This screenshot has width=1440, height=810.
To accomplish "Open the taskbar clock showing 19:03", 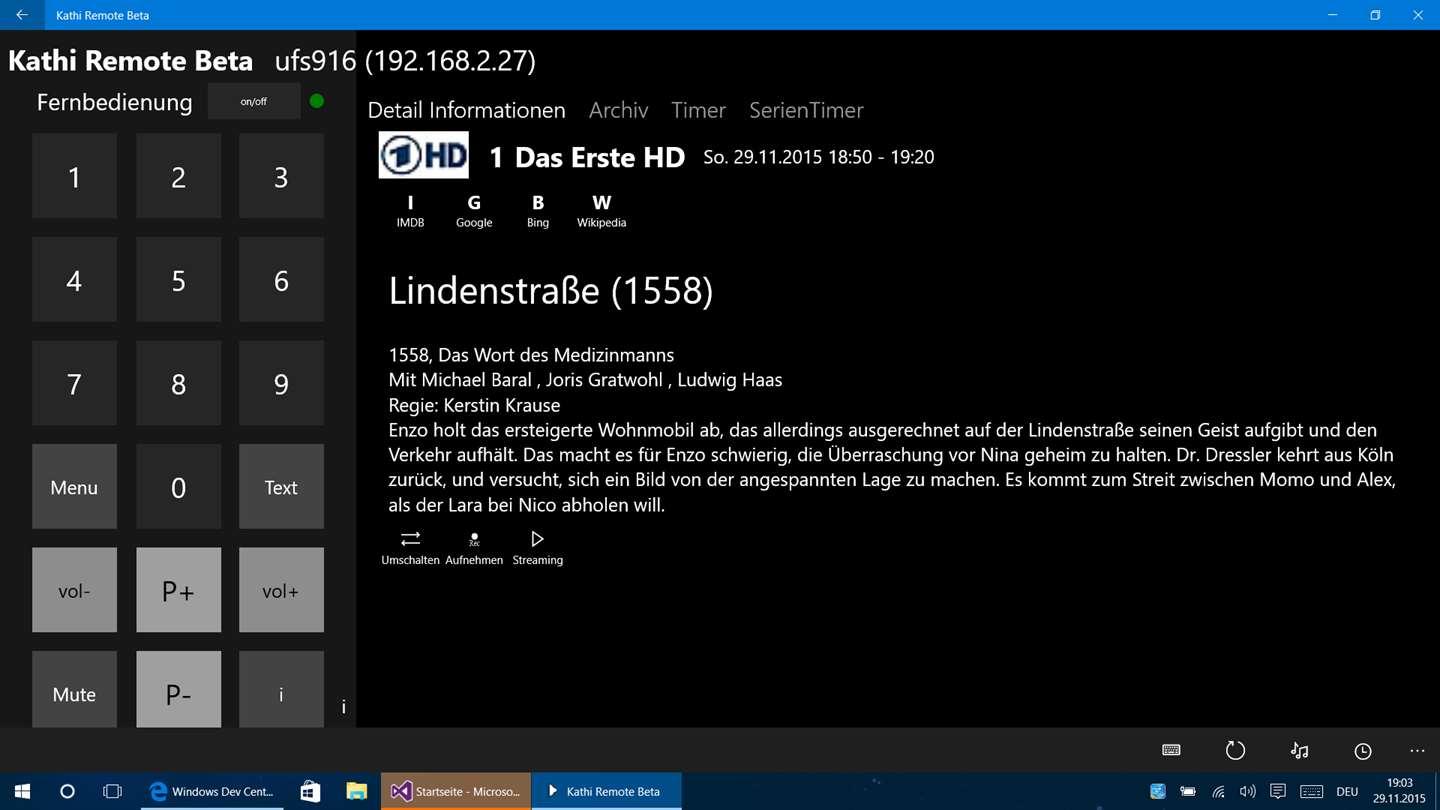I will point(1400,791).
